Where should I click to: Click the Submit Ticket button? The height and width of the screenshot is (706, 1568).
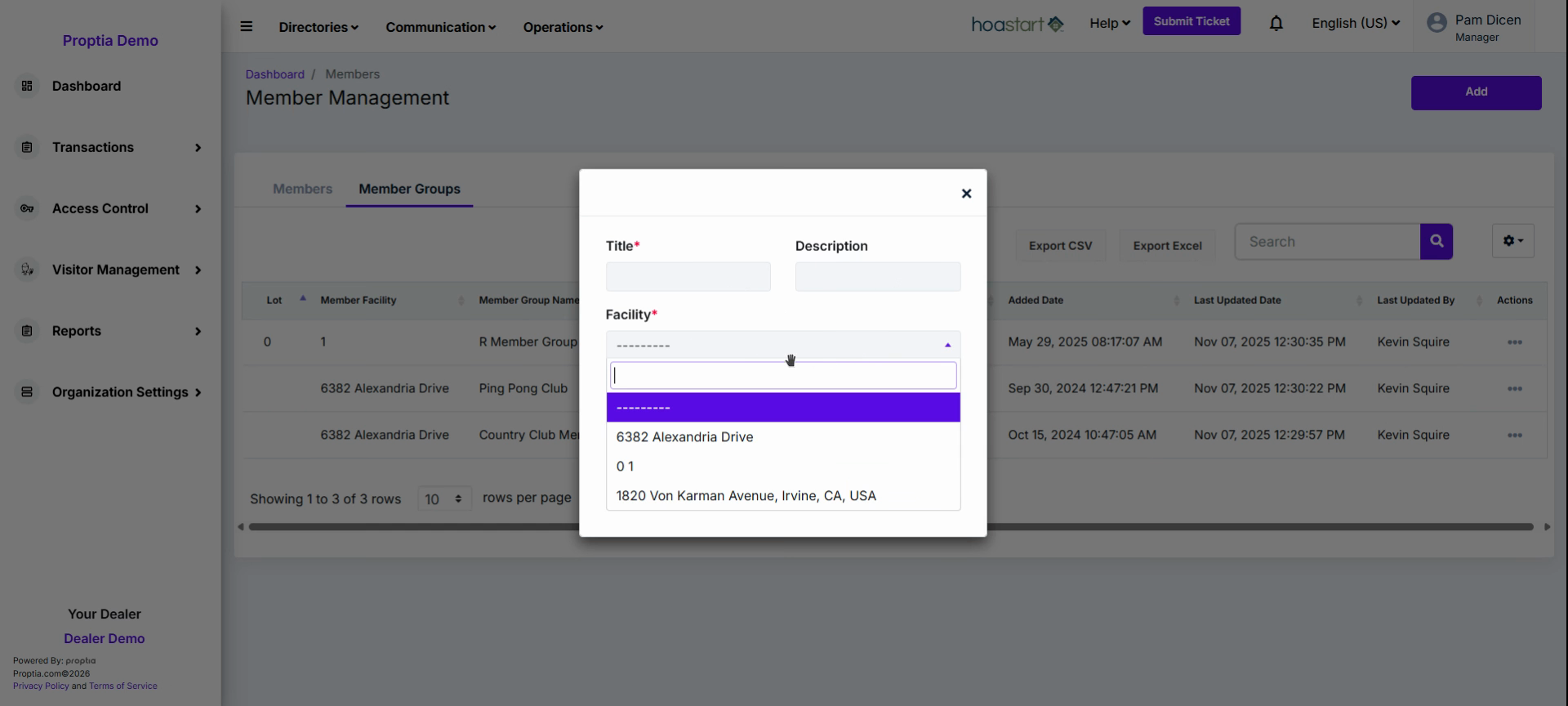(1191, 21)
